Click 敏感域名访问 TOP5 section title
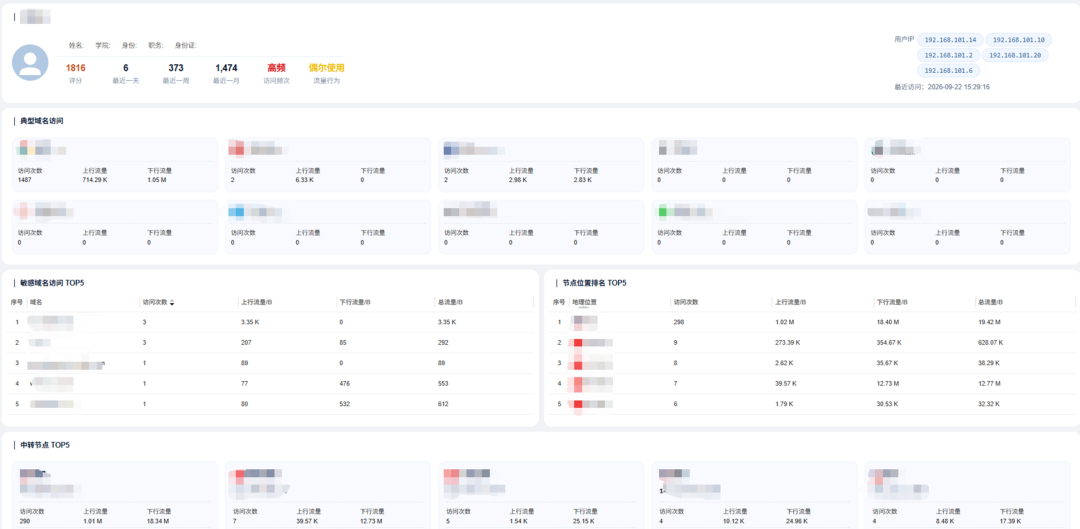 pyautogui.click(x=52, y=283)
